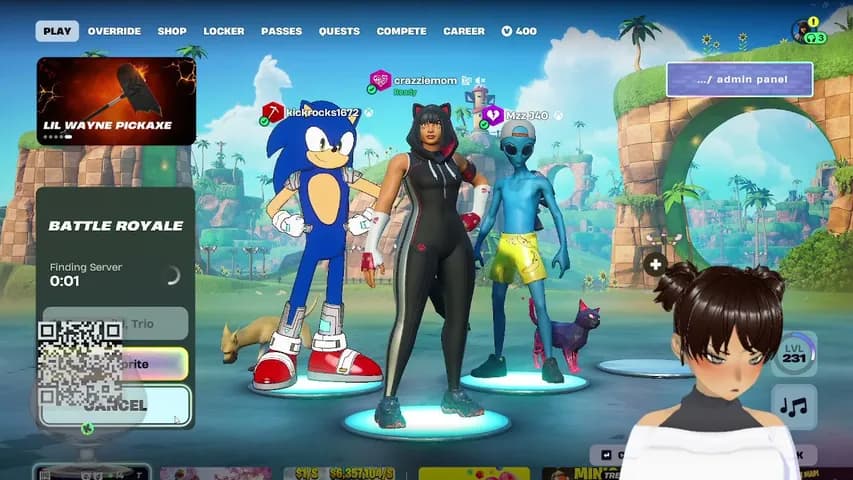853x480 pixels.
Task: Go to the CAREER tab
Action: pyautogui.click(x=463, y=31)
